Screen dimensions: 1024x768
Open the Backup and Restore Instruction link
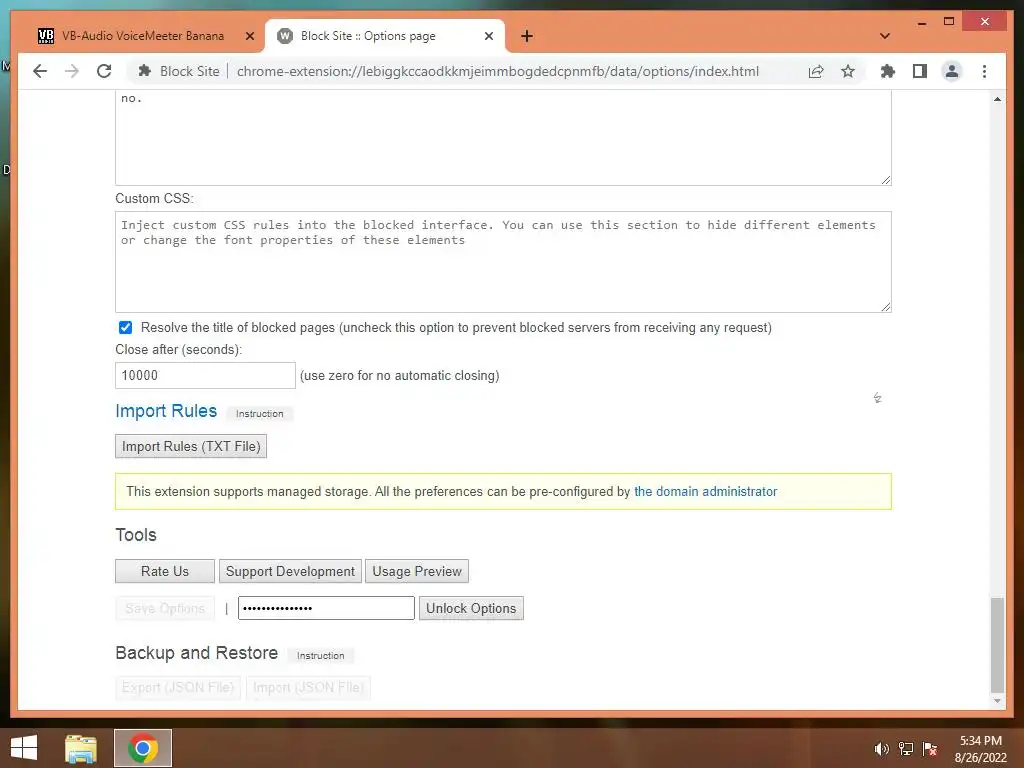coord(320,656)
